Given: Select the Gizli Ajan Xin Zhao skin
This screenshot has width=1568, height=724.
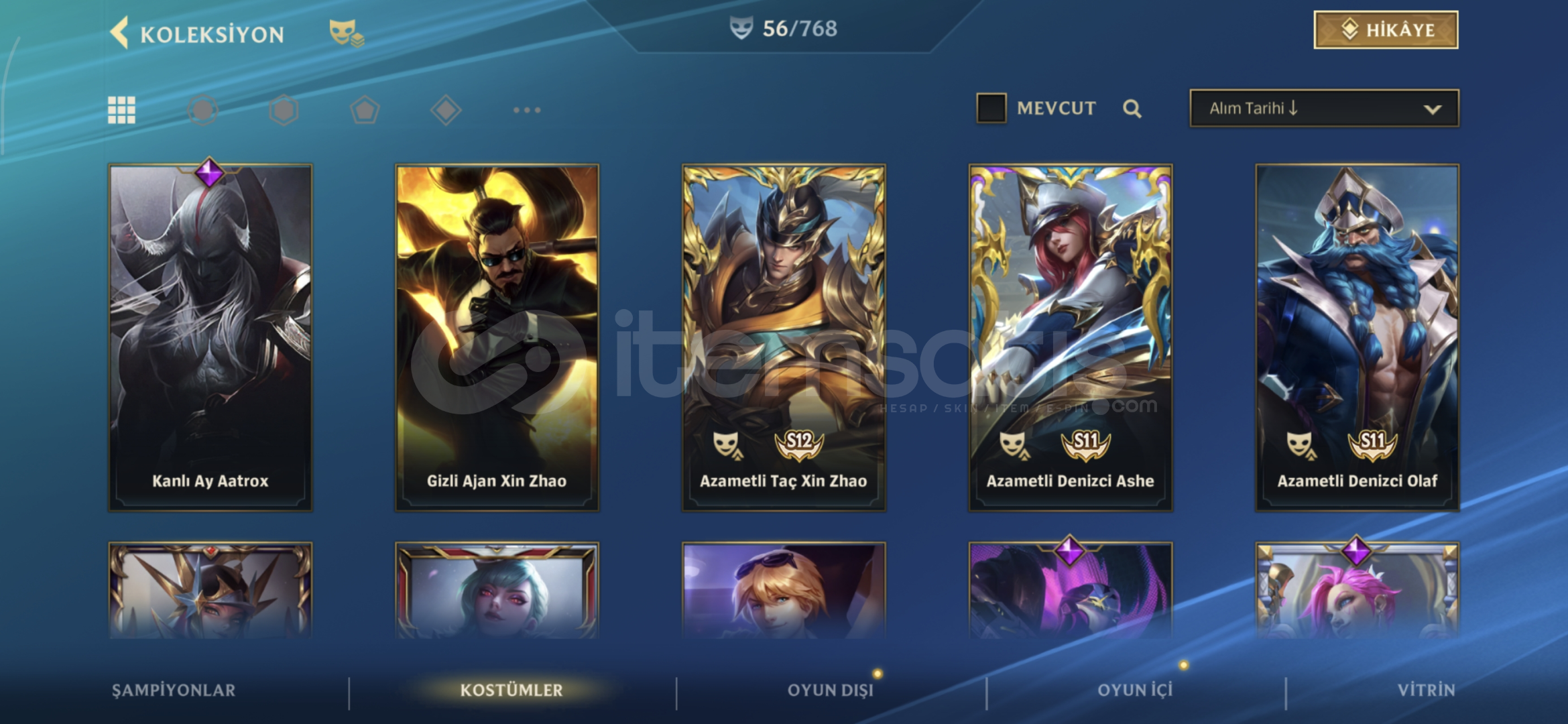Looking at the screenshot, I should click(497, 338).
